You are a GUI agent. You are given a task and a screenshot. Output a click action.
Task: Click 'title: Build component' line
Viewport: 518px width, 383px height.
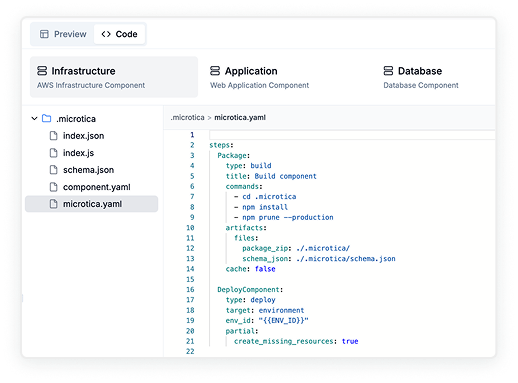(x=271, y=176)
